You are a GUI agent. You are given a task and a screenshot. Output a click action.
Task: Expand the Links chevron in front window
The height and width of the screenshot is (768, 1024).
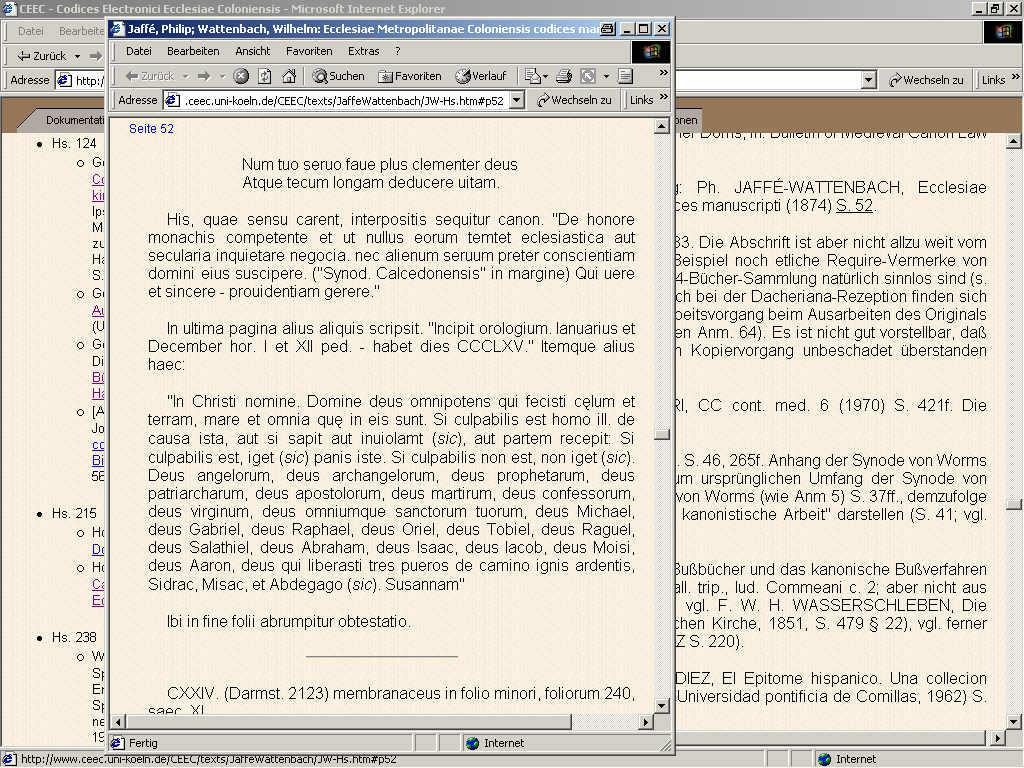(664, 97)
